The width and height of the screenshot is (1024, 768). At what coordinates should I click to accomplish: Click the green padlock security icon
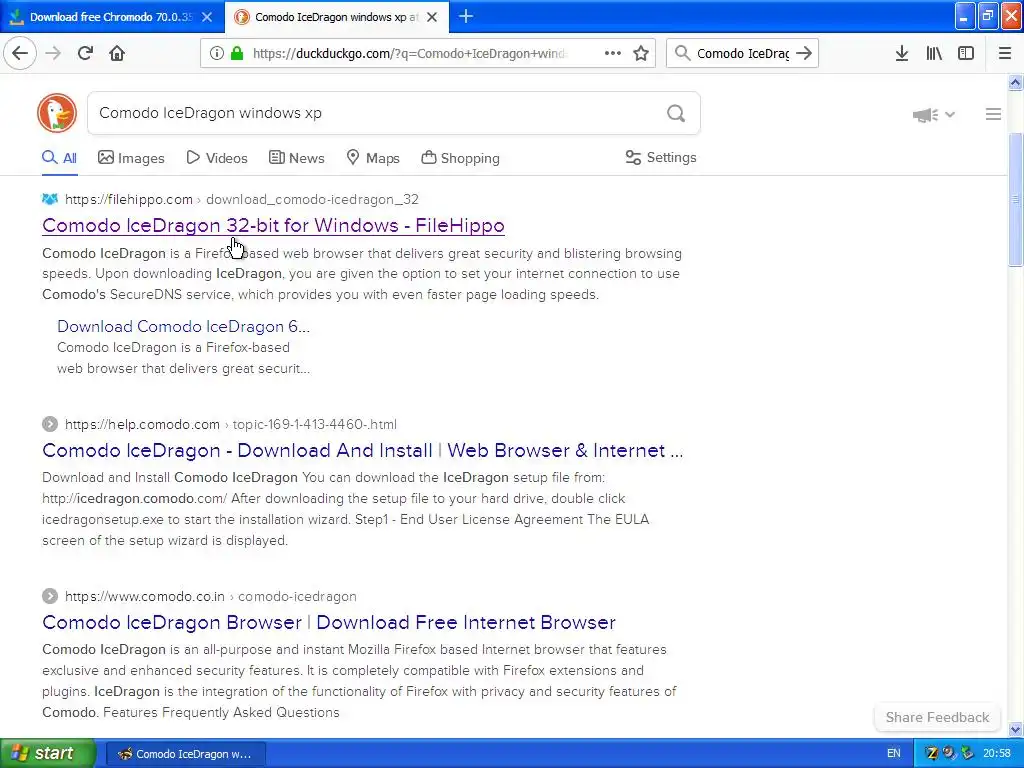point(237,53)
